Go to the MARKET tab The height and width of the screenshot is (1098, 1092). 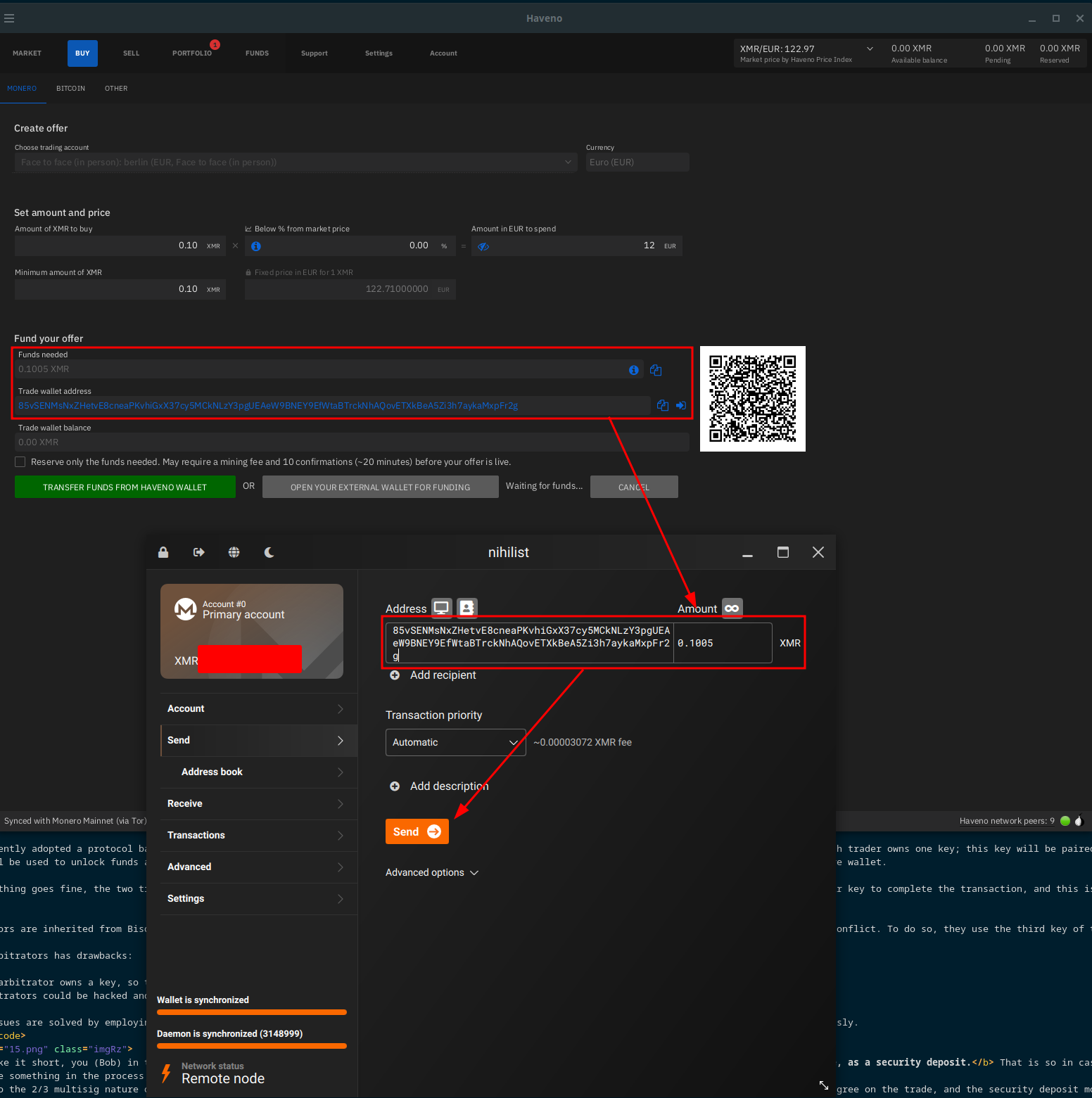click(x=27, y=53)
